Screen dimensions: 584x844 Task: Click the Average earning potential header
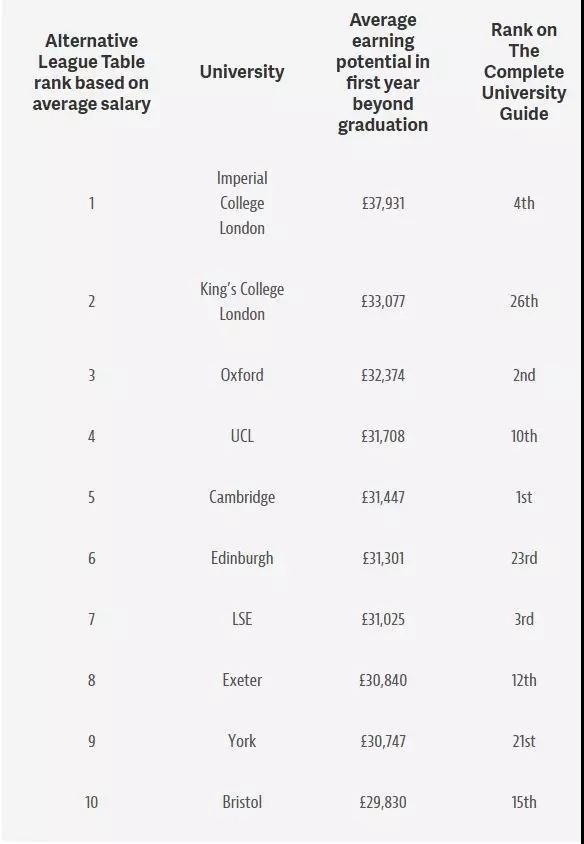383,72
